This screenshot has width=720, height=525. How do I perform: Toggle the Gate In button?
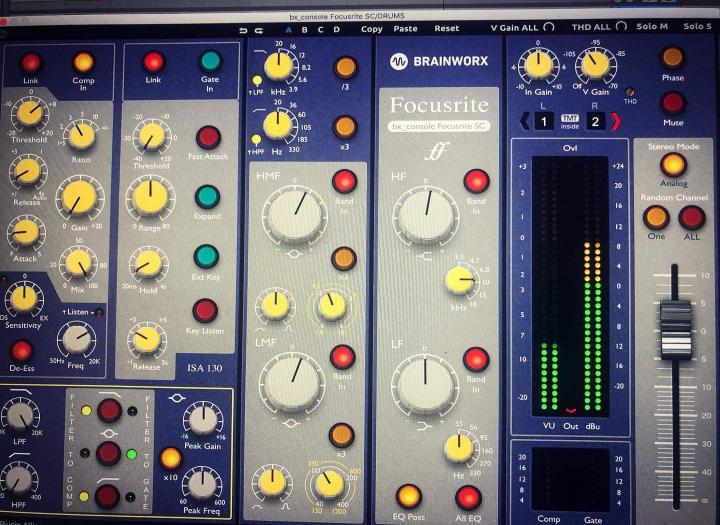pos(210,61)
